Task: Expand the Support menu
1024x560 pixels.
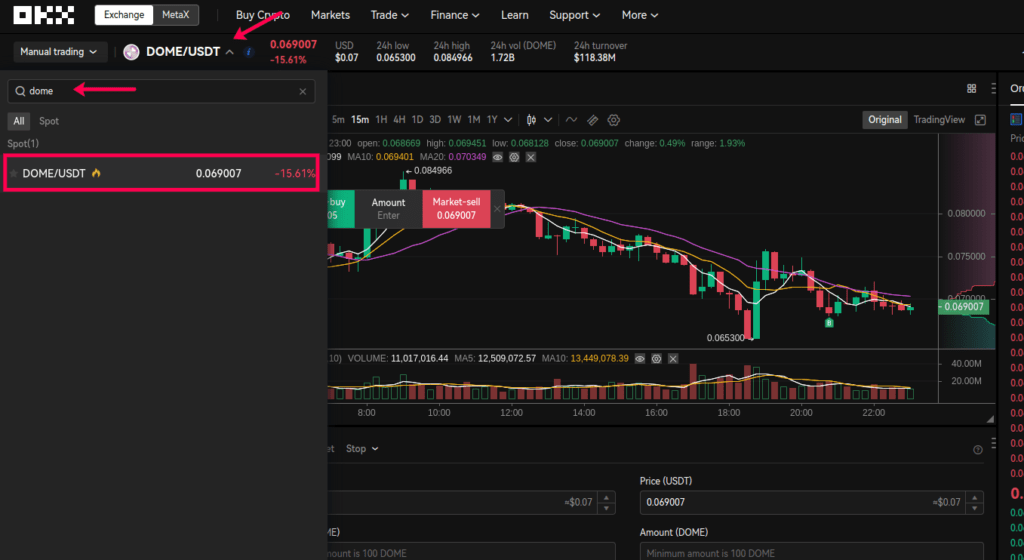Action: (x=574, y=15)
